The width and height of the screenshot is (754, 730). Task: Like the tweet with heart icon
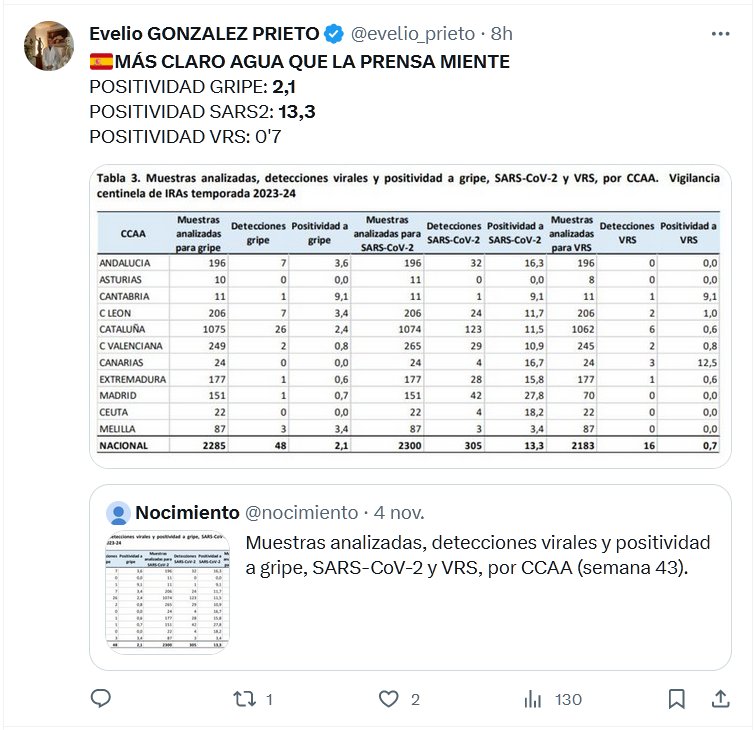[389, 699]
